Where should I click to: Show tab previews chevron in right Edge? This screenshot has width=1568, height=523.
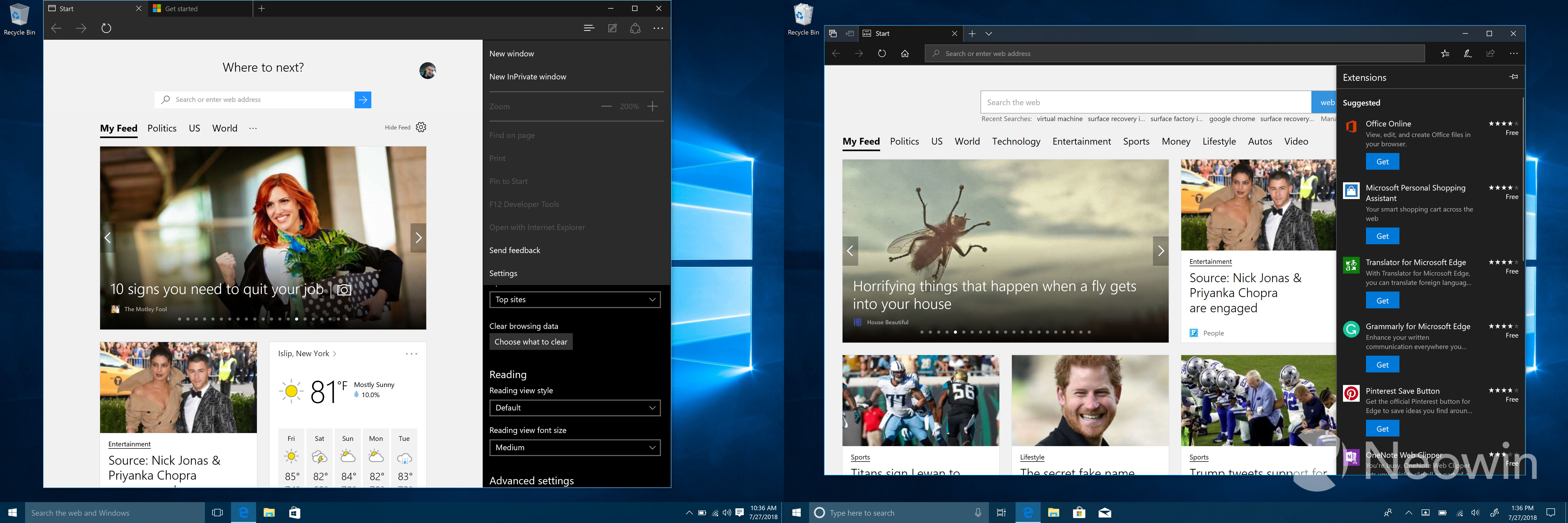[989, 33]
